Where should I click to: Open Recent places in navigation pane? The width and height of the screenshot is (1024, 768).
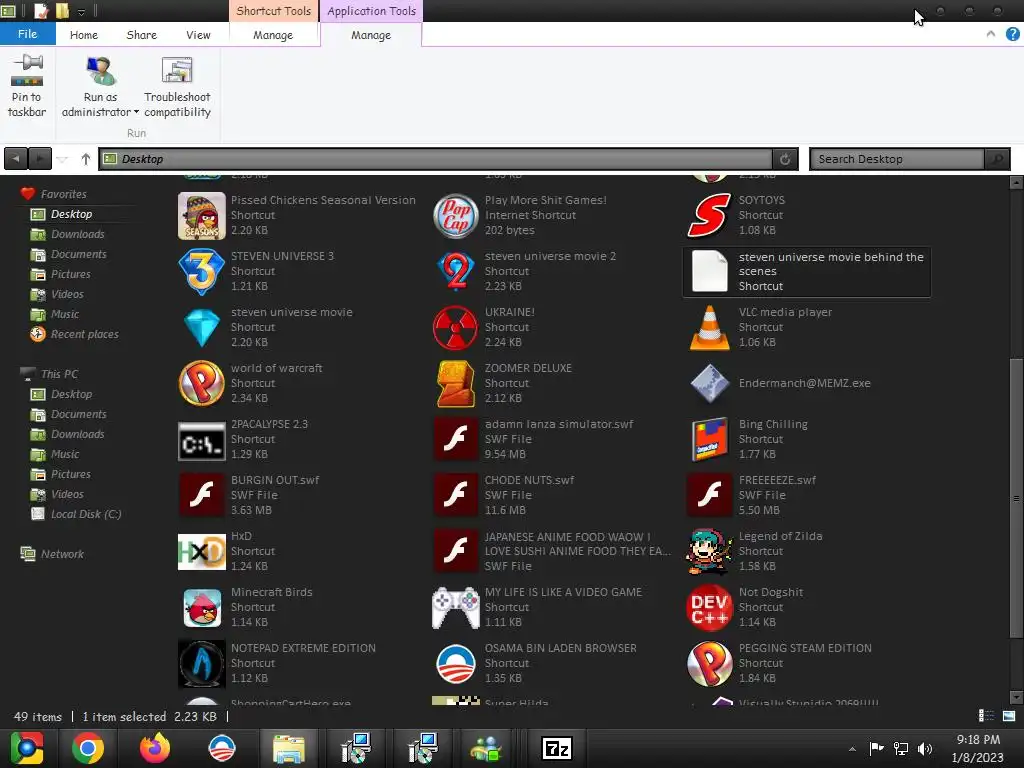85,334
